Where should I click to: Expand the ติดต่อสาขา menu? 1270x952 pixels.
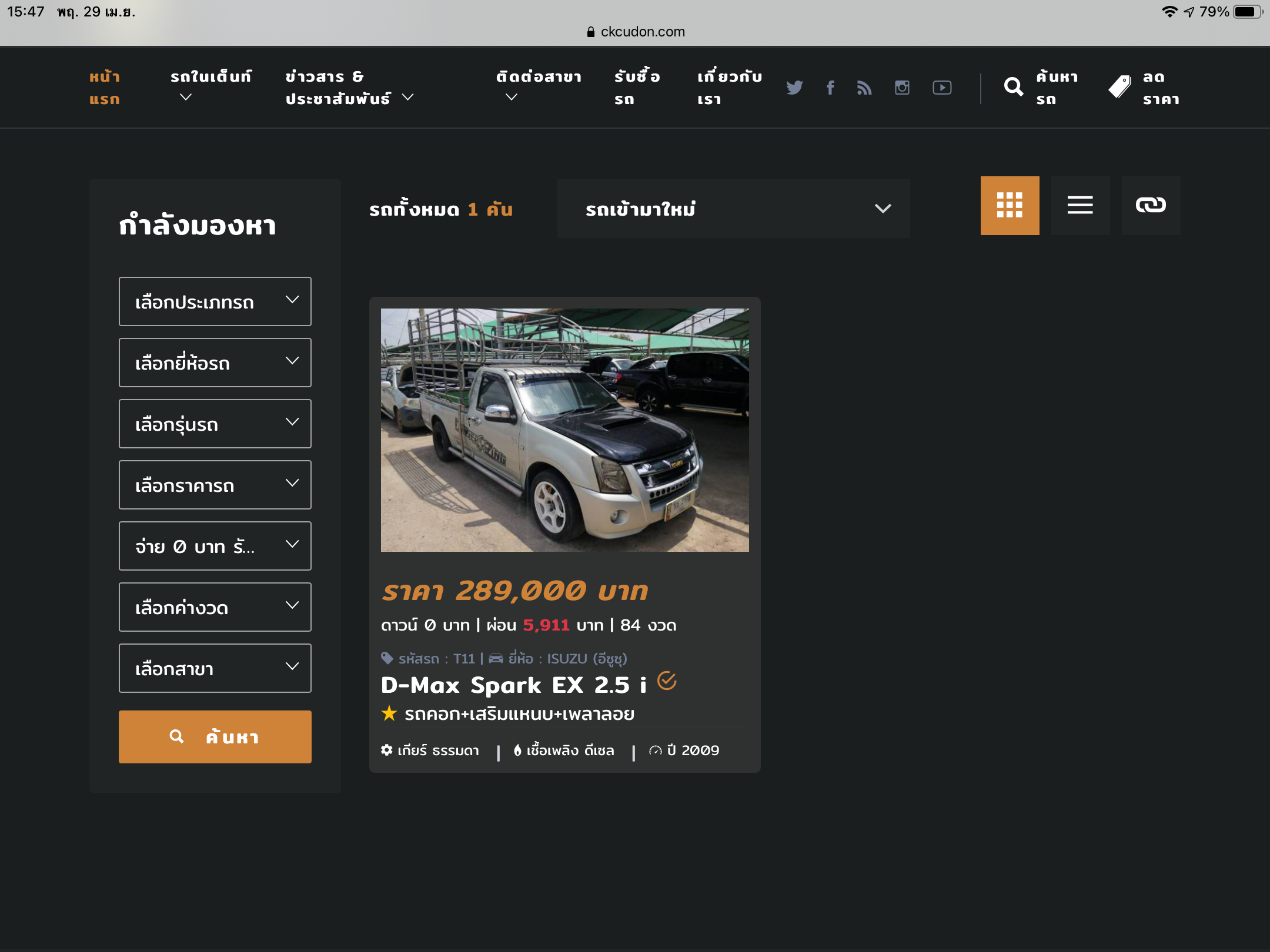coord(539,87)
